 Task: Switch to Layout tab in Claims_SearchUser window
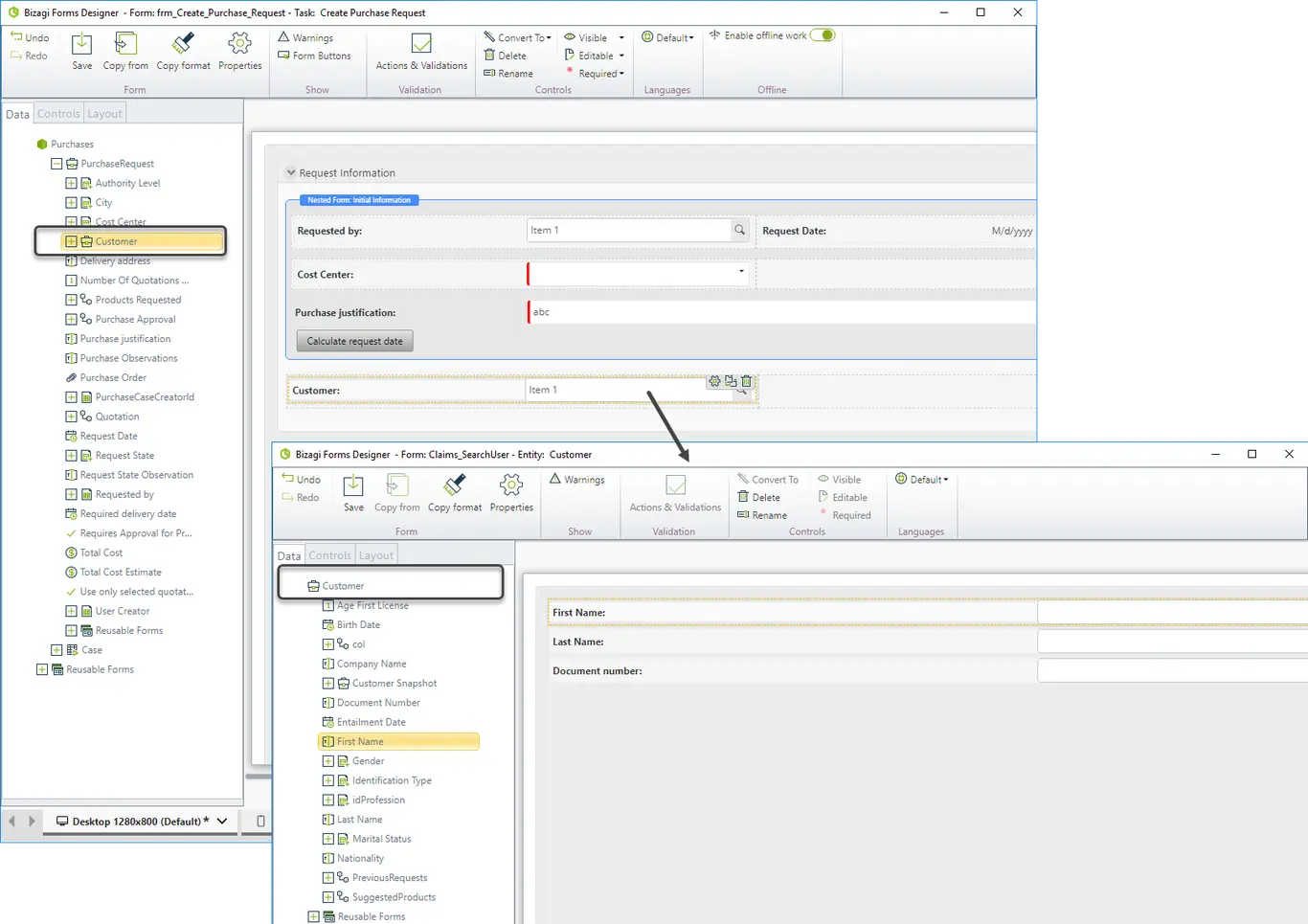376,555
